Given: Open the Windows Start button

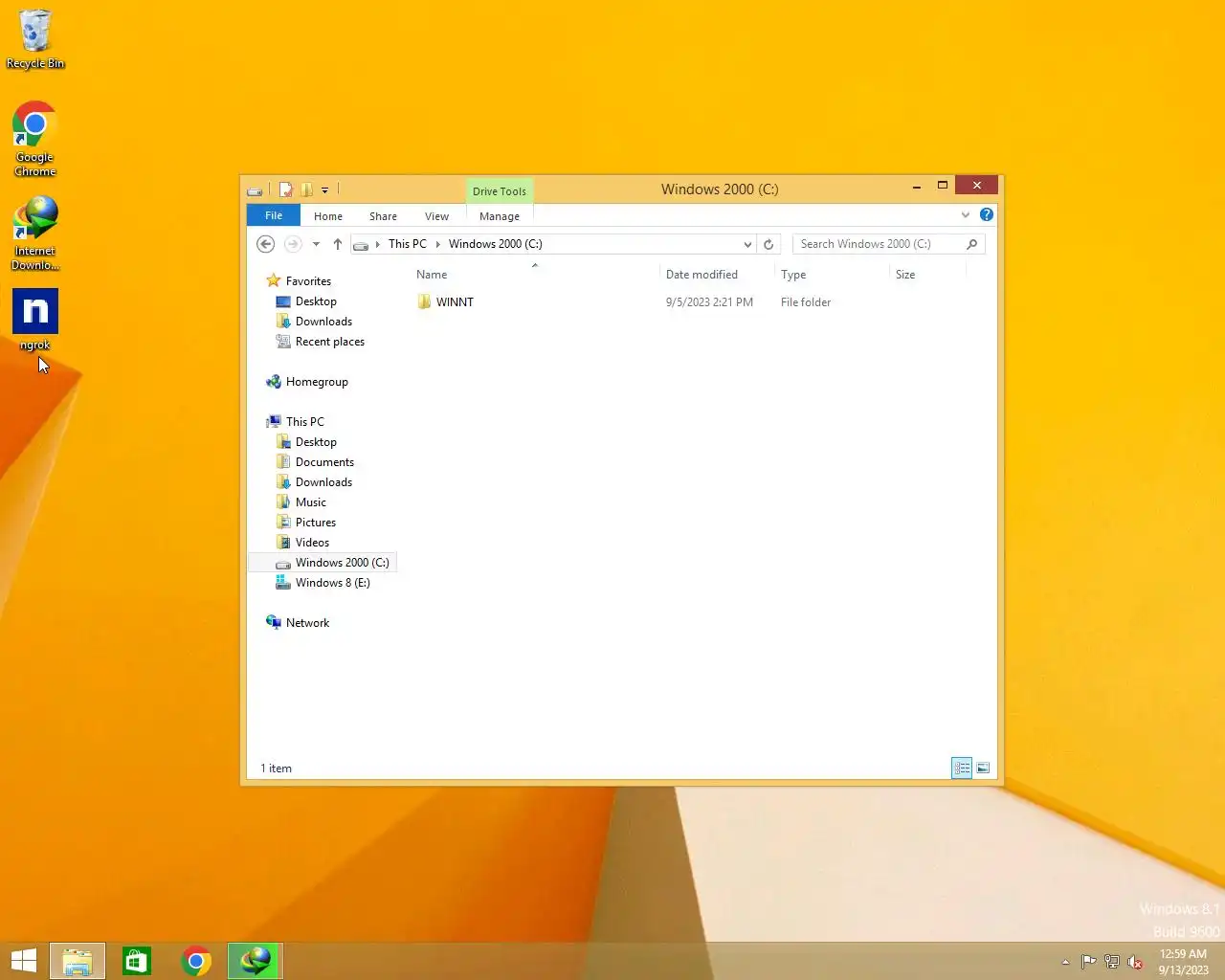Looking at the screenshot, I should click(24, 960).
